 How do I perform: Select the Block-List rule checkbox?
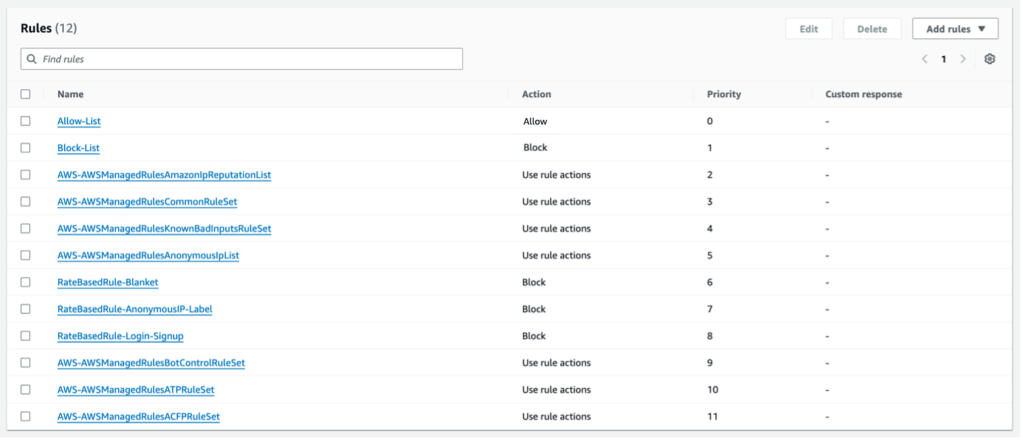click(26, 148)
